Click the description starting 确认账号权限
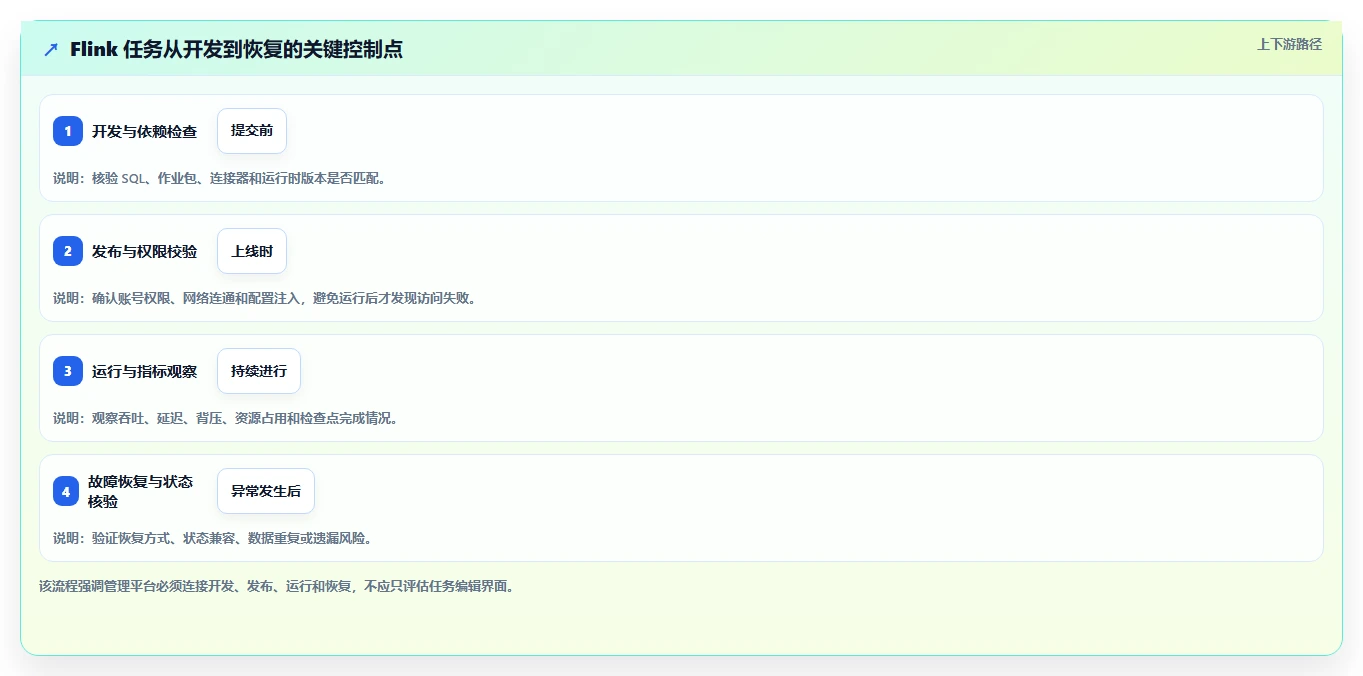1363x676 pixels. click(x=265, y=298)
